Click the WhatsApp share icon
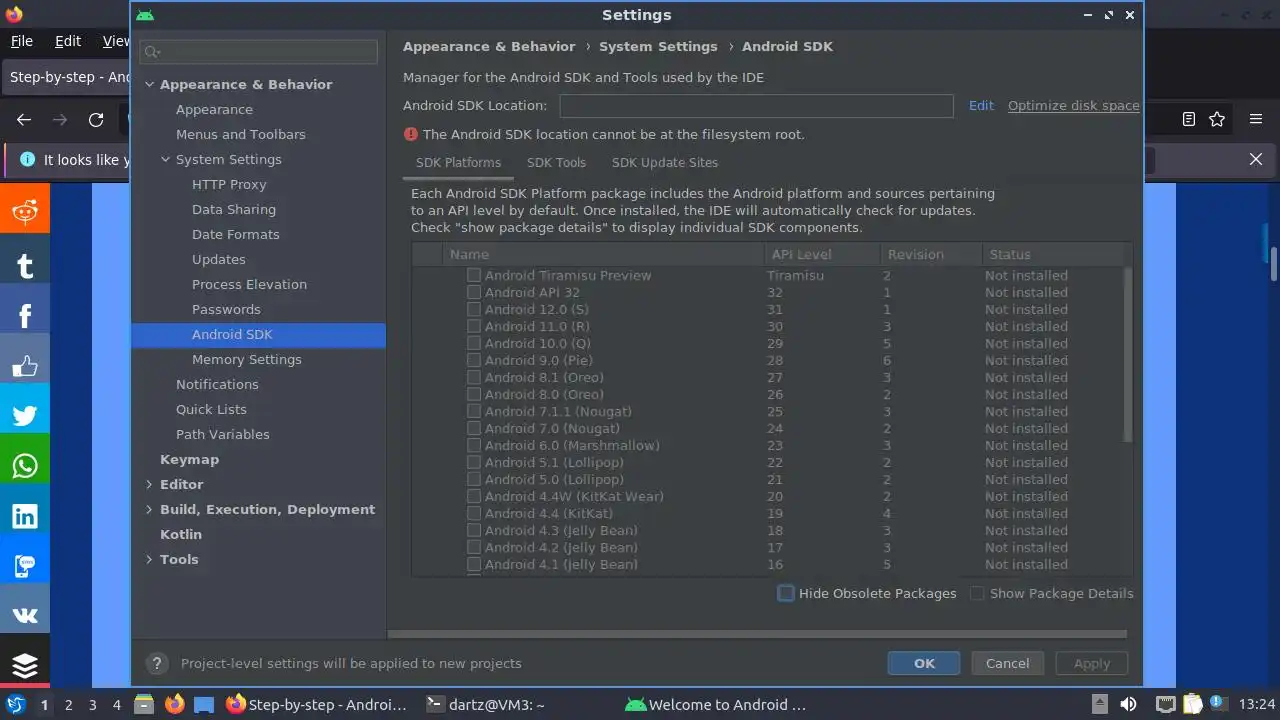This screenshot has width=1280, height=720. [25, 466]
